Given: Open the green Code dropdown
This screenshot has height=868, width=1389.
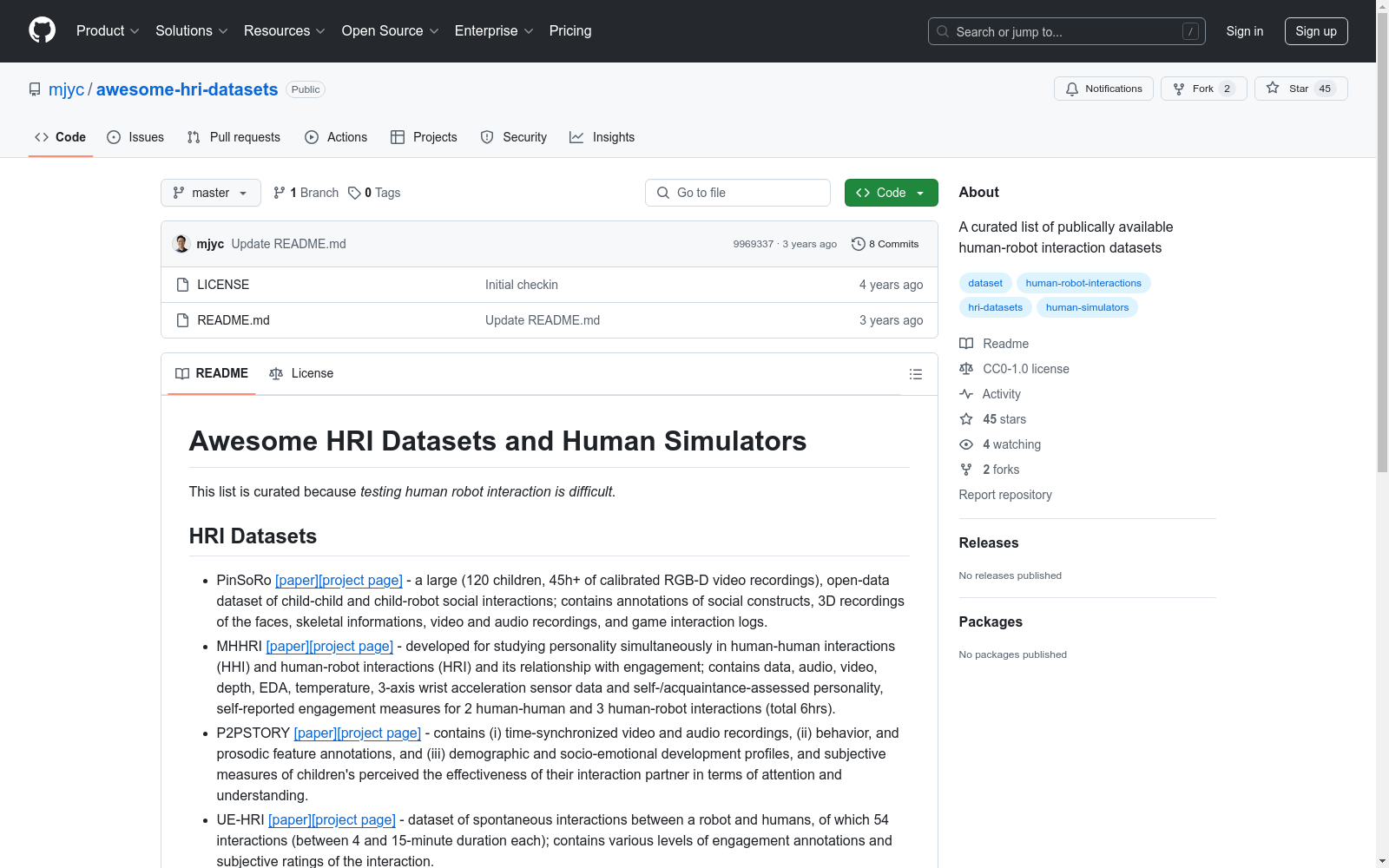Looking at the screenshot, I should tap(891, 193).
